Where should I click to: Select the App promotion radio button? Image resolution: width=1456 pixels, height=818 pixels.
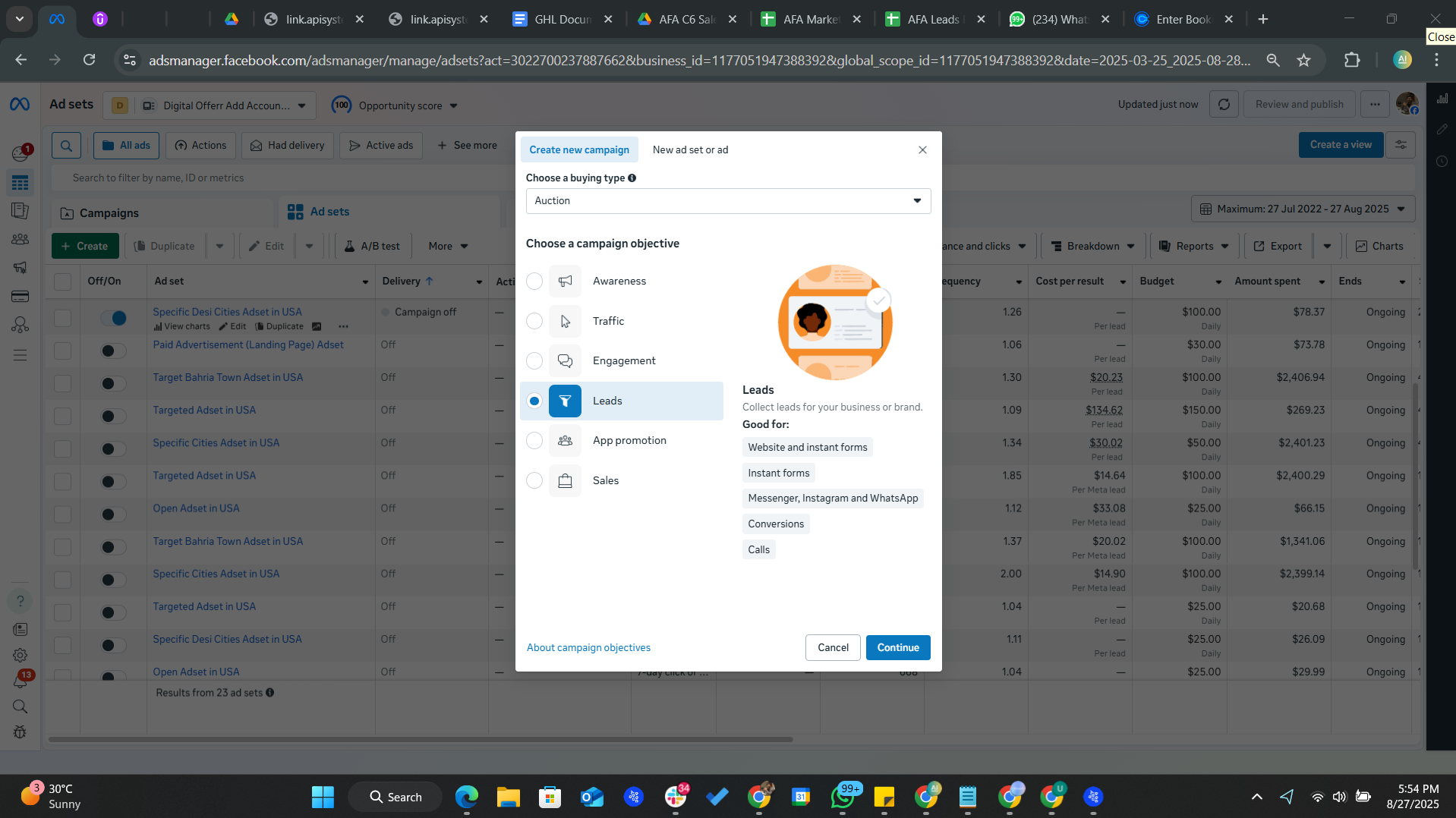click(x=534, y=440)
